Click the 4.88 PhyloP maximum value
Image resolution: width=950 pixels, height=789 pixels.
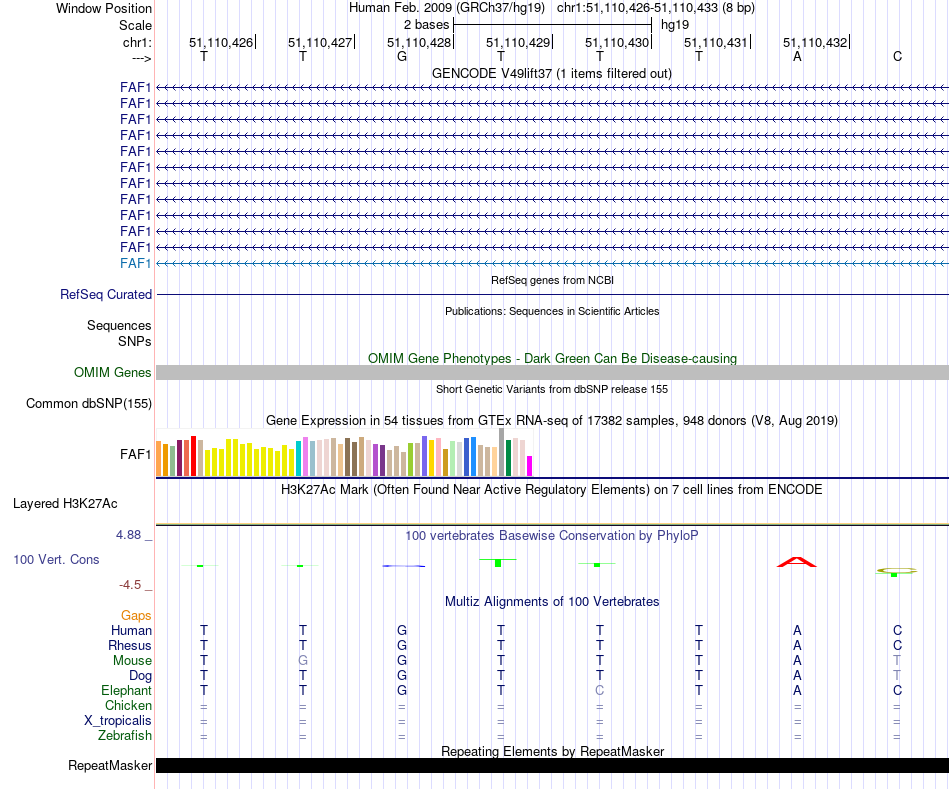coord(128,535)
